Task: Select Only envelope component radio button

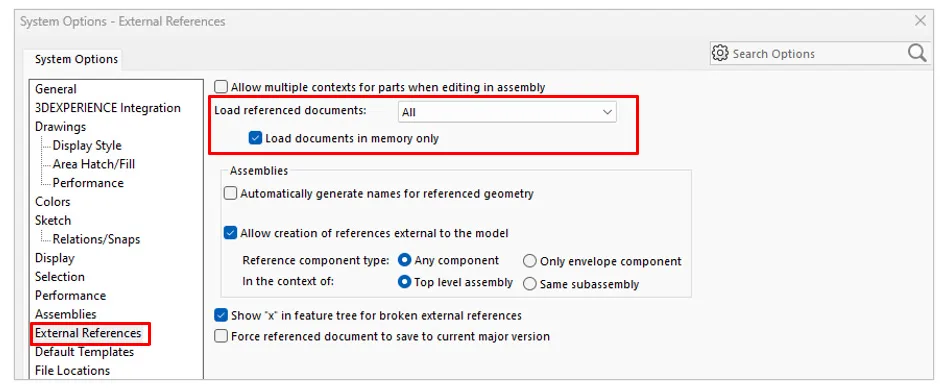Action: (530, 261)
